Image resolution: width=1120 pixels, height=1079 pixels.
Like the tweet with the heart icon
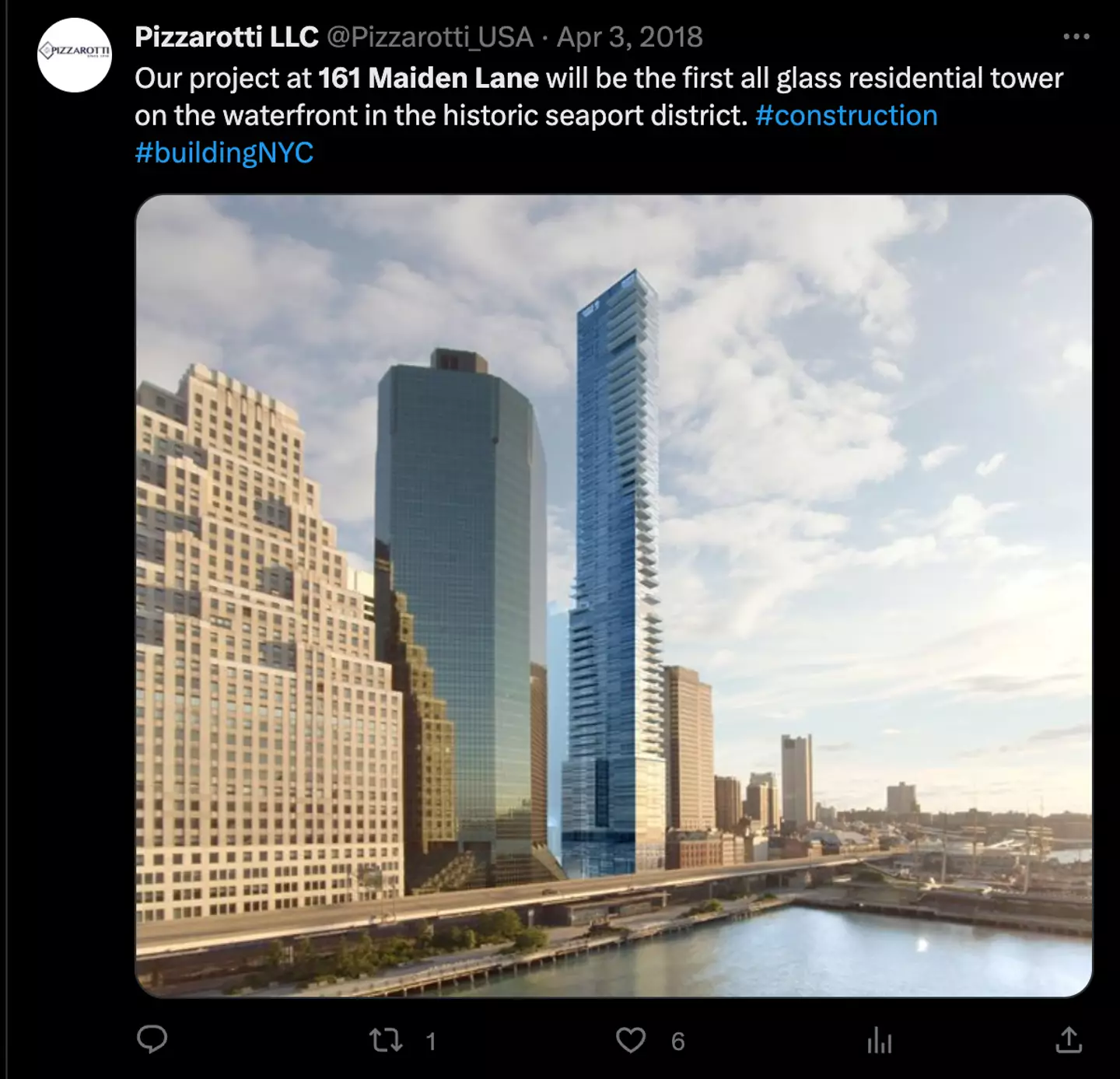(631, 1040)
